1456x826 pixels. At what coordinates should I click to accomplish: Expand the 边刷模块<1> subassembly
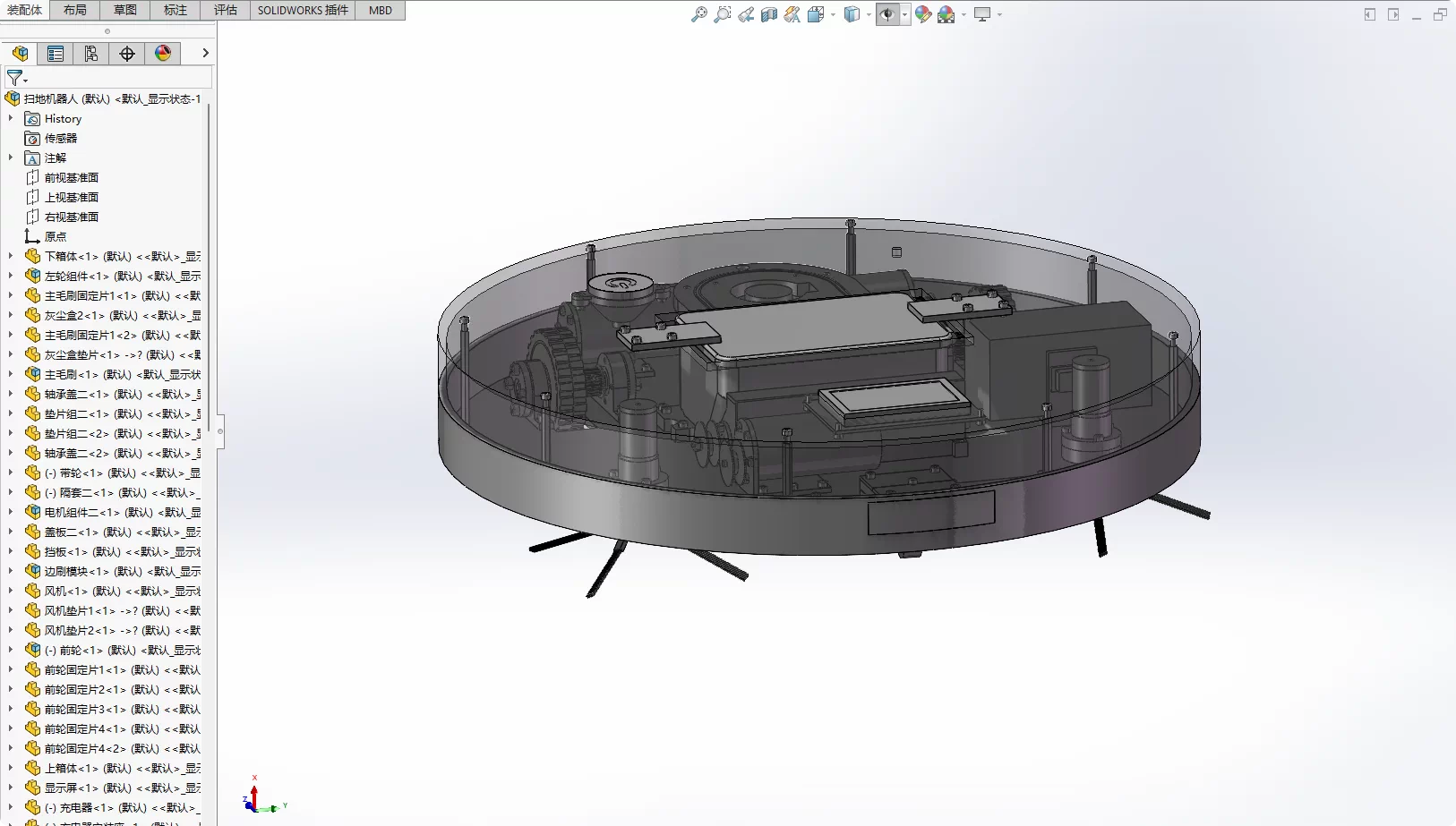[11, 571]
